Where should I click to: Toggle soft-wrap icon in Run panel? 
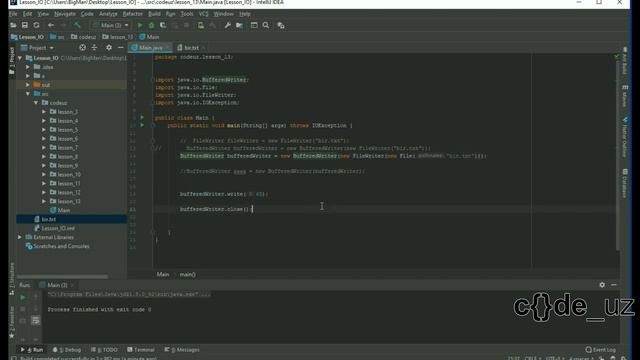click(36, 320)
